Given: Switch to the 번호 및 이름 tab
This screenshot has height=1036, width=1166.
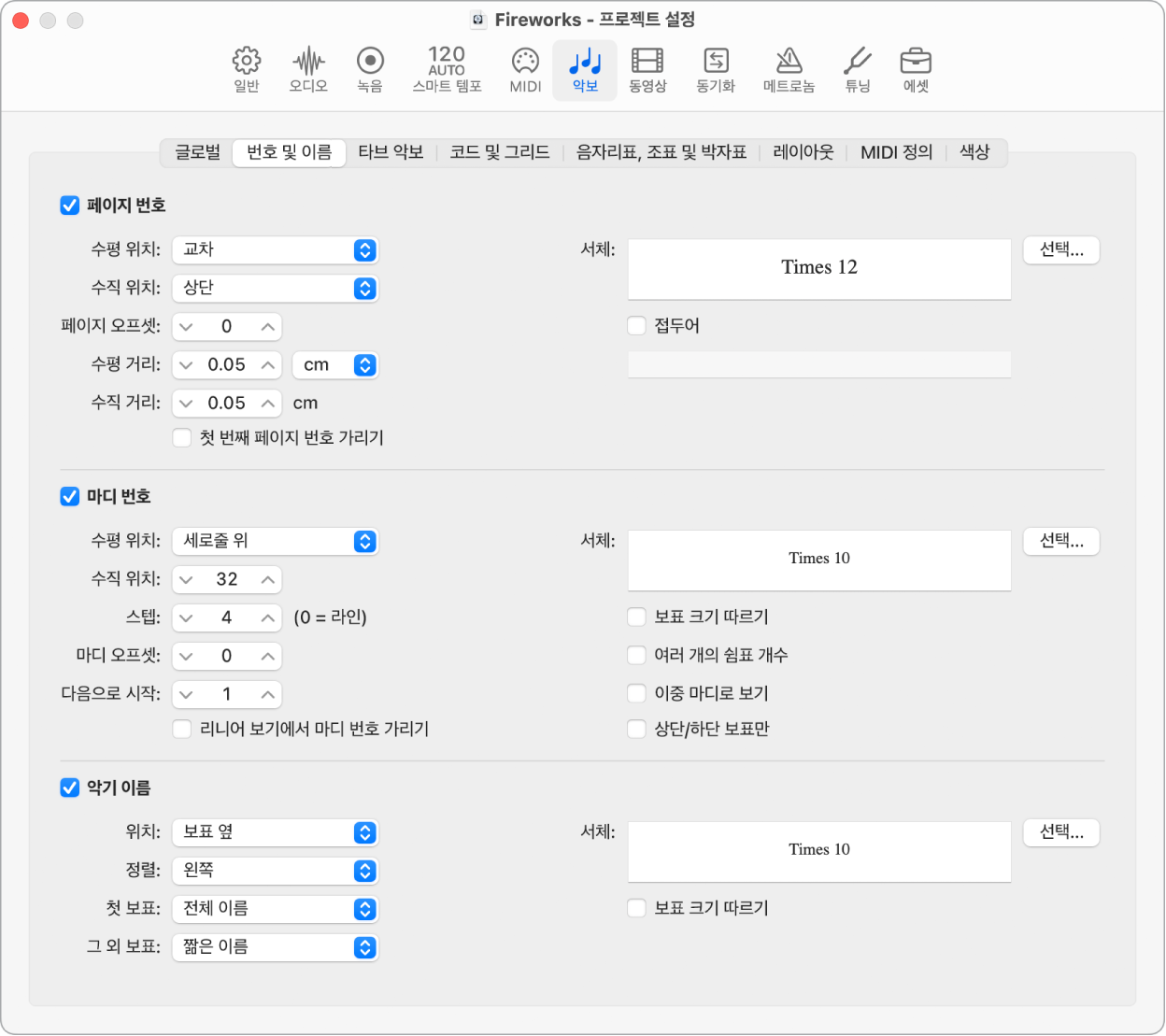Looking at the screenshot, I should click(x=289, y=152).
